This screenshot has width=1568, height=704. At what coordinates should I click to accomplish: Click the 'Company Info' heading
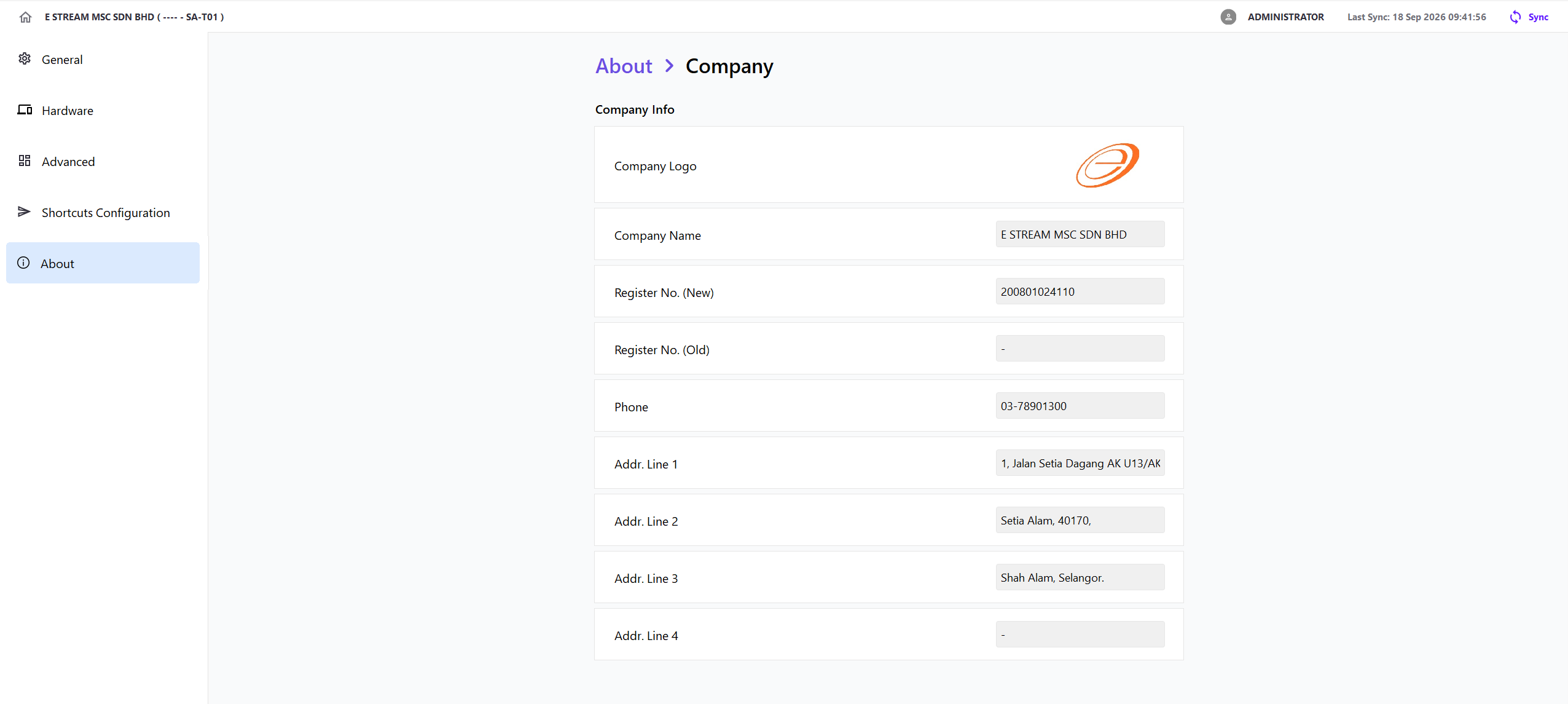coord(635,109)
